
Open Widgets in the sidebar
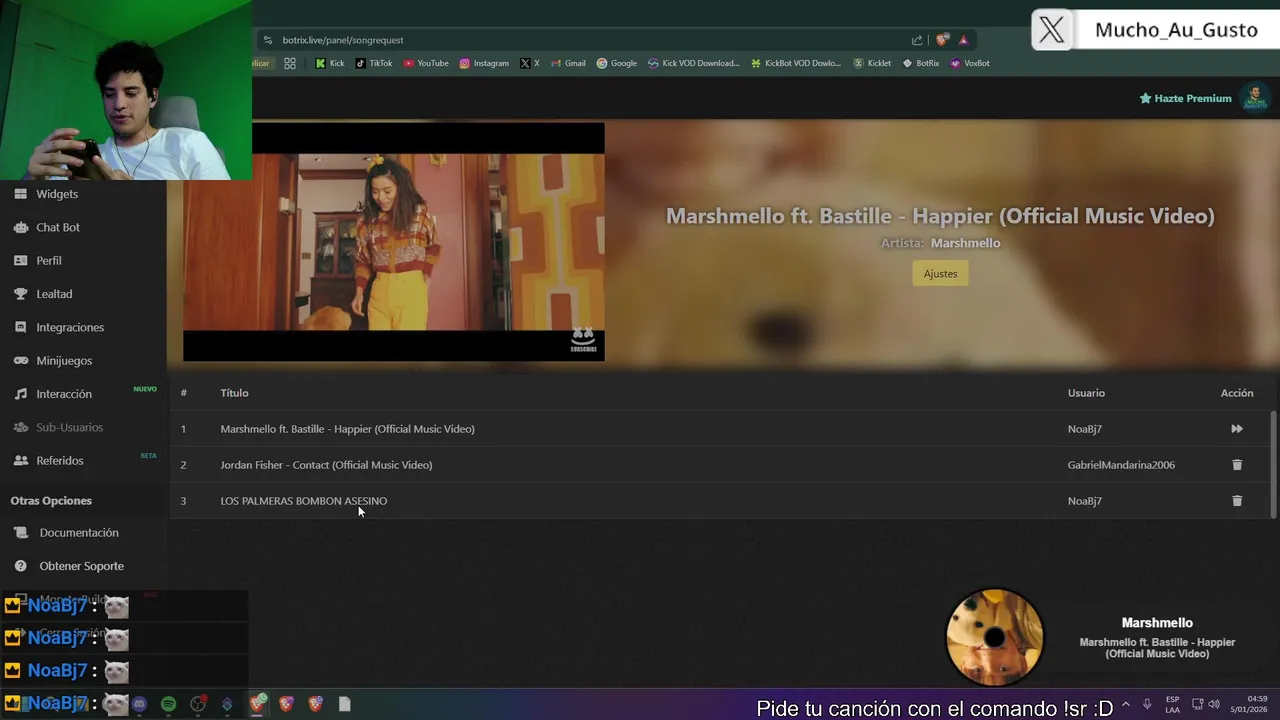(57, 194)
